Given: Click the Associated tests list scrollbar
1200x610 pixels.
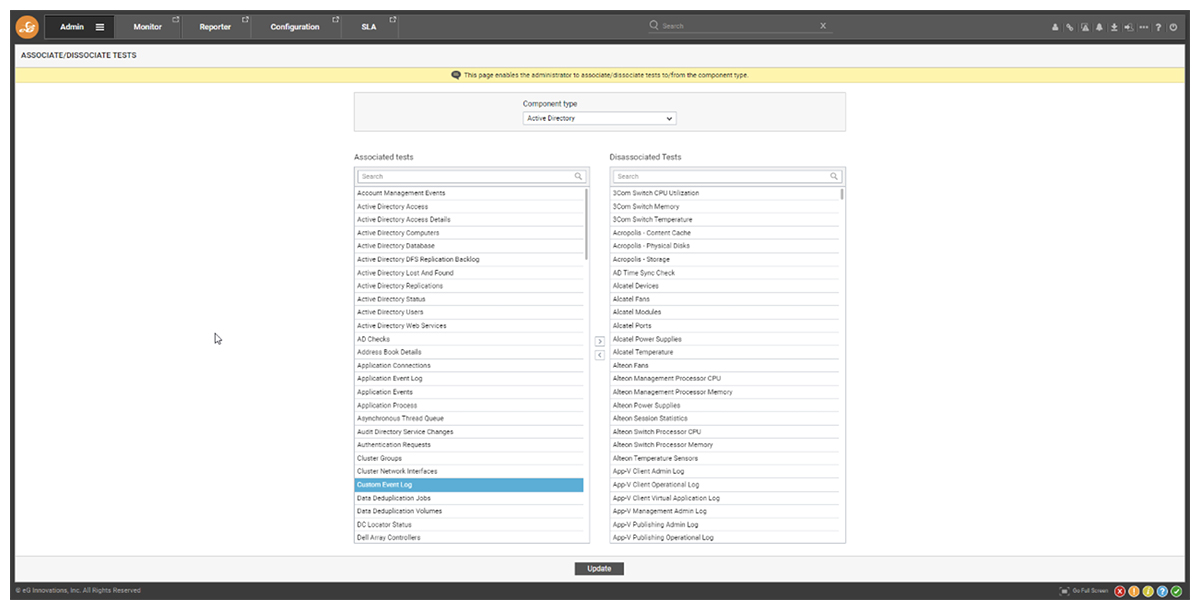Looking at the screenshot, I should click(x=586, y=224).
